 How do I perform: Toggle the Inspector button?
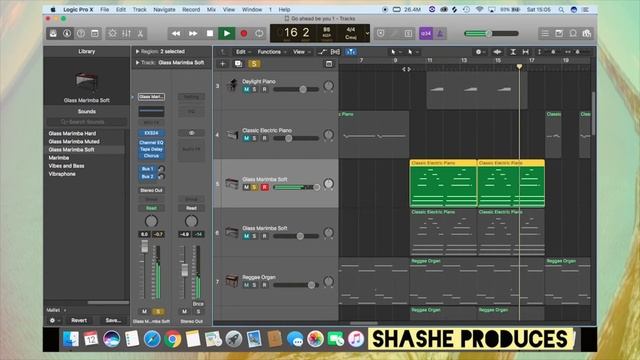coord(67,33)
